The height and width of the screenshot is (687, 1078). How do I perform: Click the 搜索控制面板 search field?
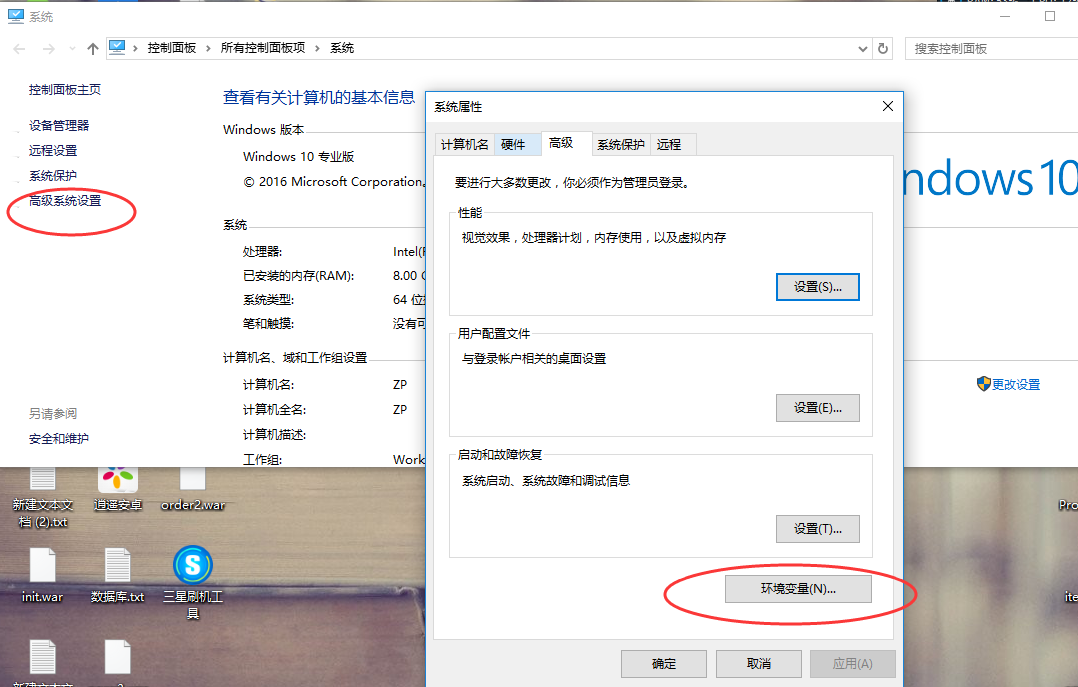pyautogui.click(x=991, y=49)
